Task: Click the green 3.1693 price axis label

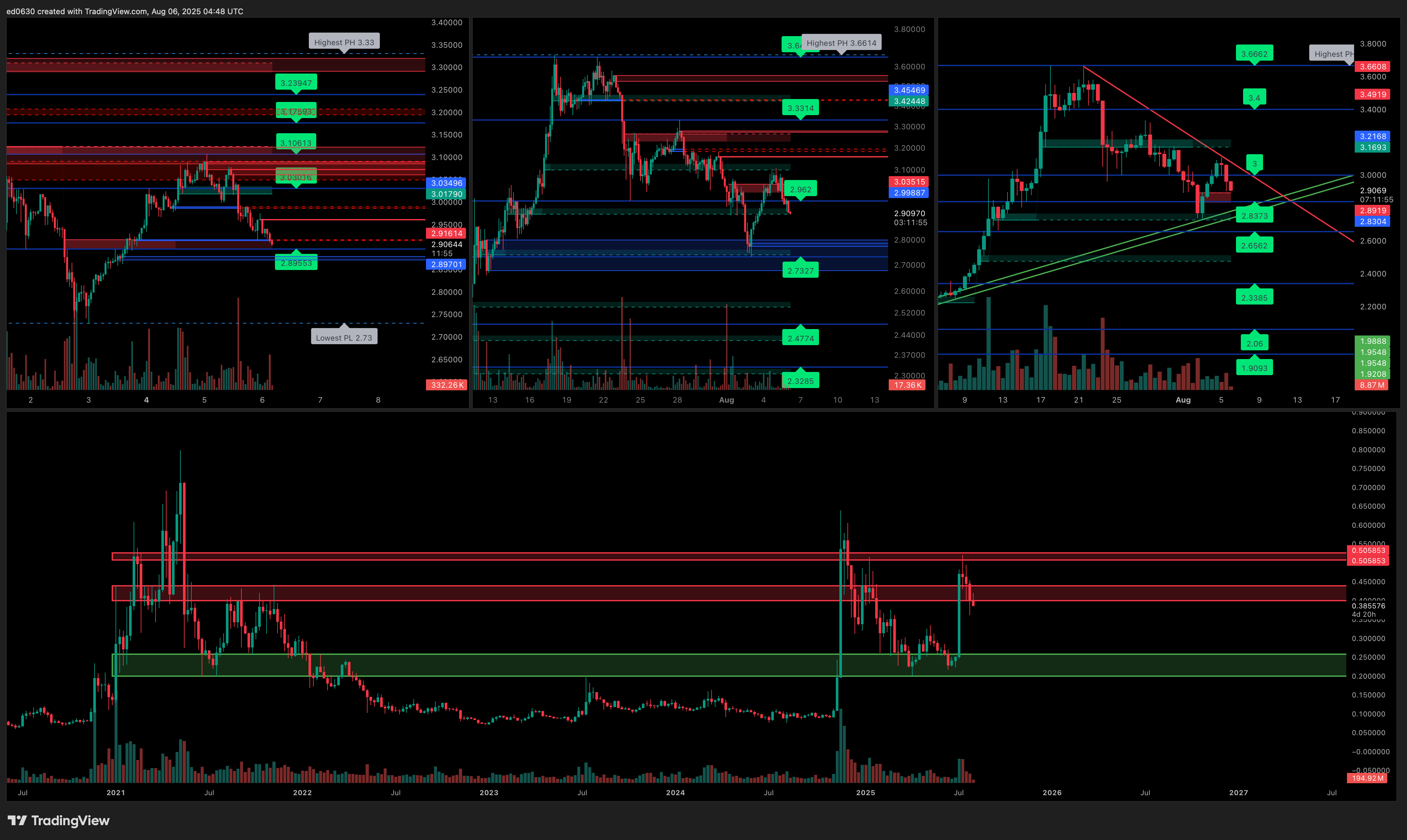Action: (1373, 147)
